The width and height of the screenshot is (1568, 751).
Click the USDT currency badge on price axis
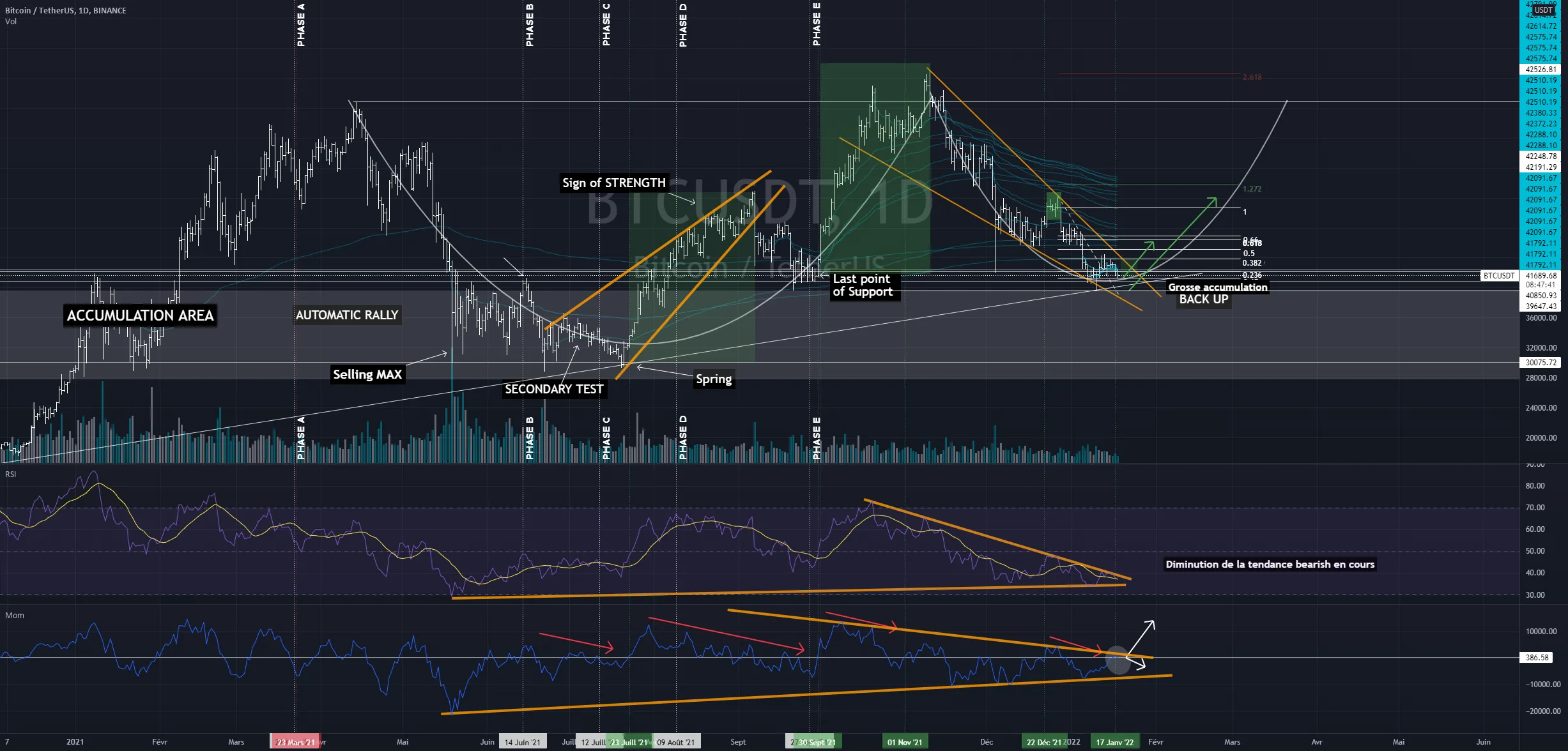1542,10
